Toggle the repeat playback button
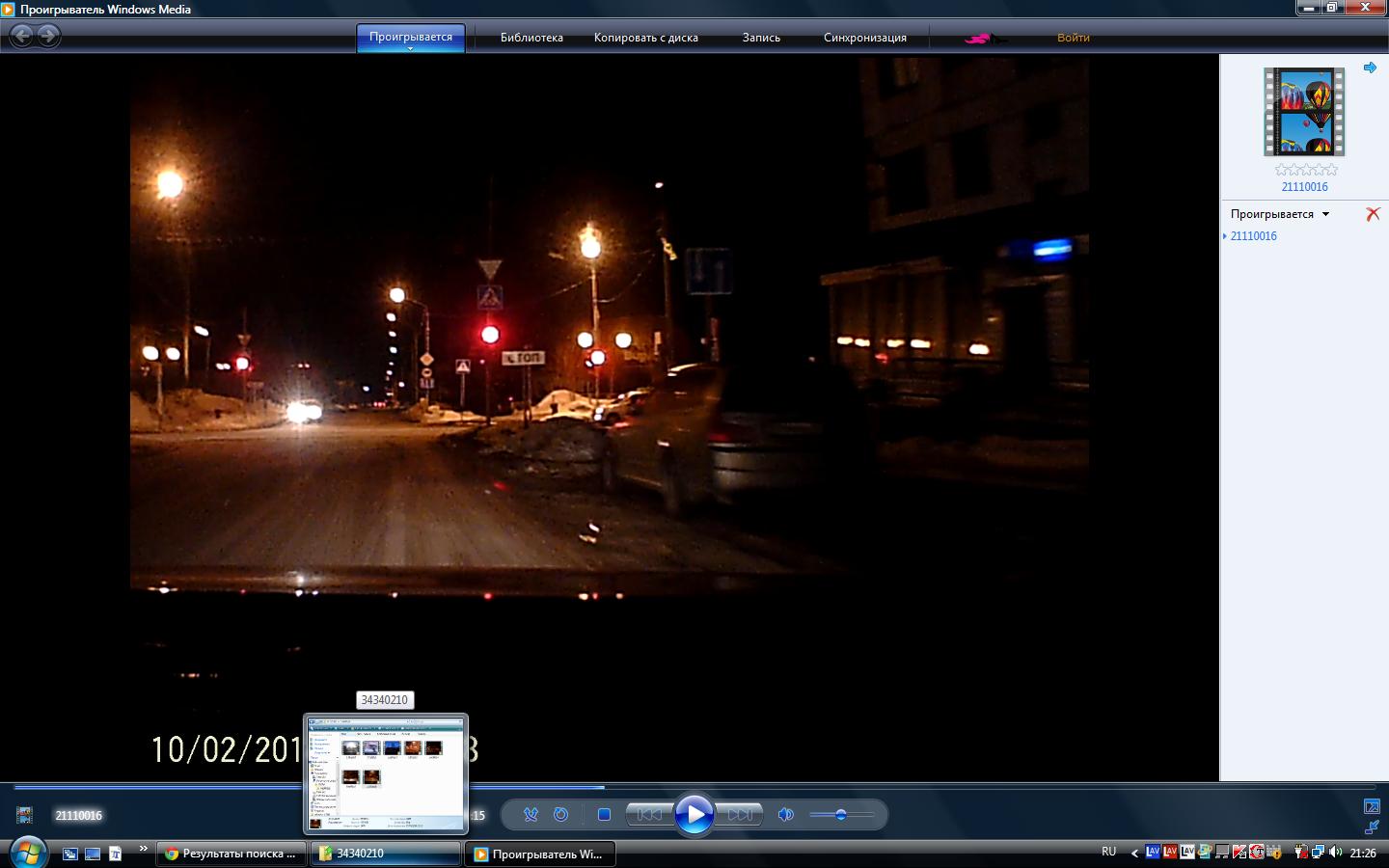 tap(560, 815)
